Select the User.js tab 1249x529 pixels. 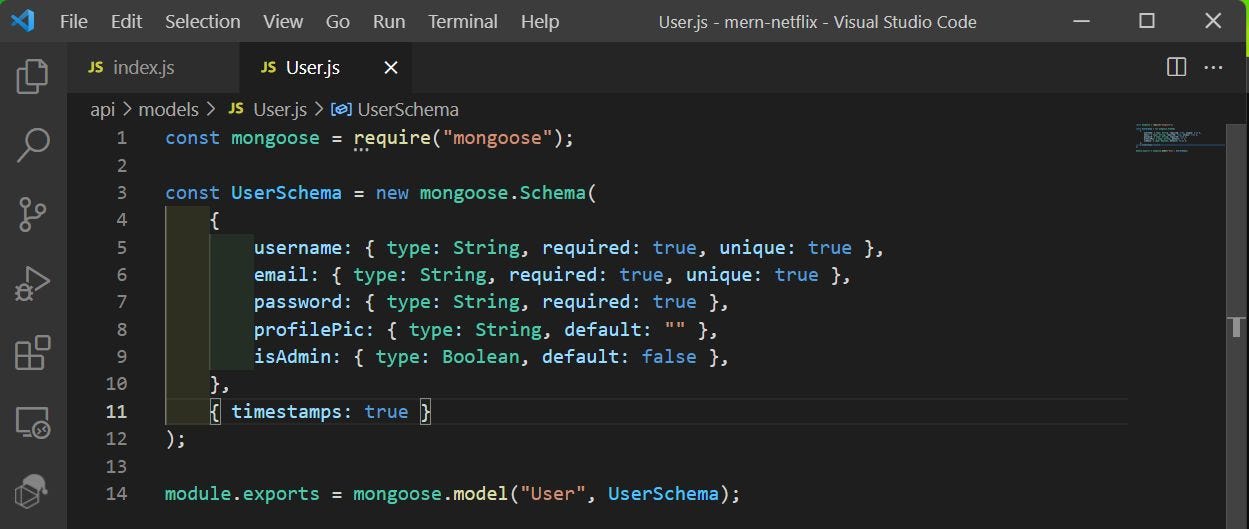(x=326, y=67)
